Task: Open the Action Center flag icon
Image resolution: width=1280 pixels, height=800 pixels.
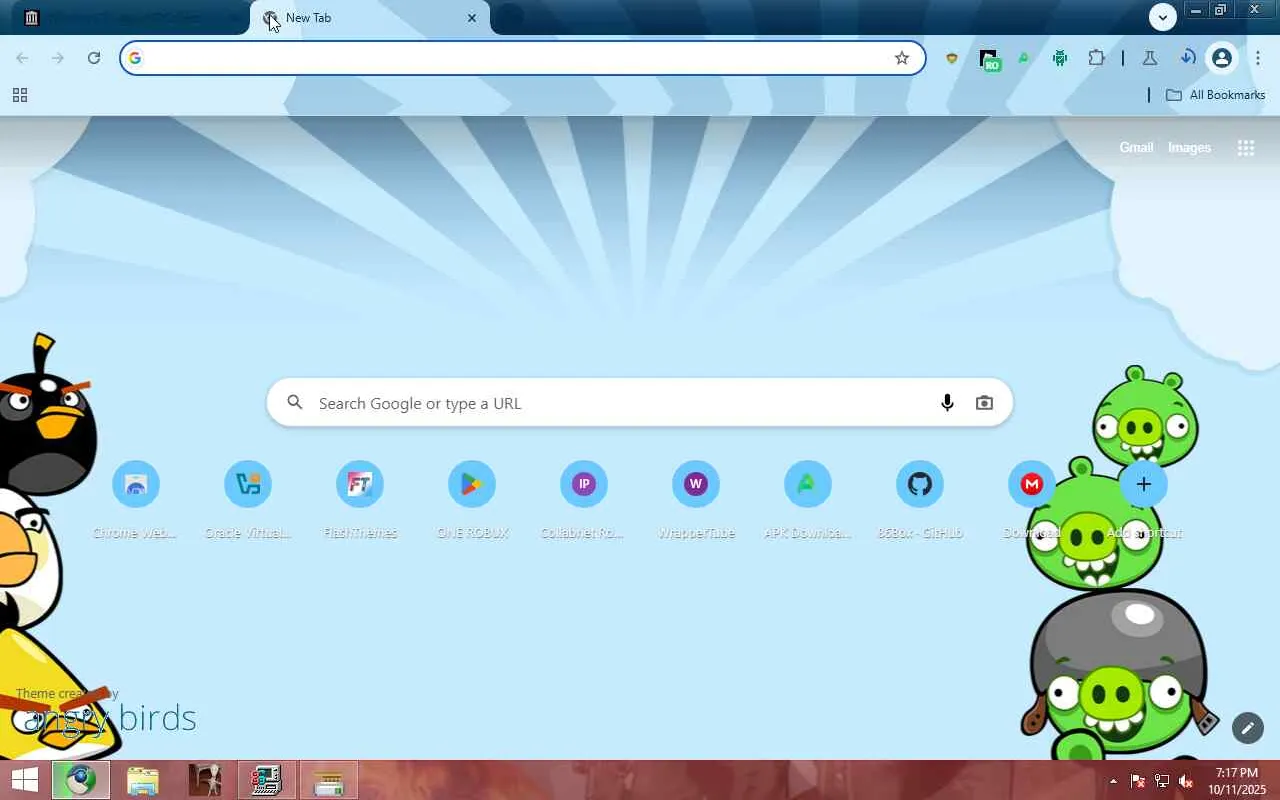Action: (1138, 781)
